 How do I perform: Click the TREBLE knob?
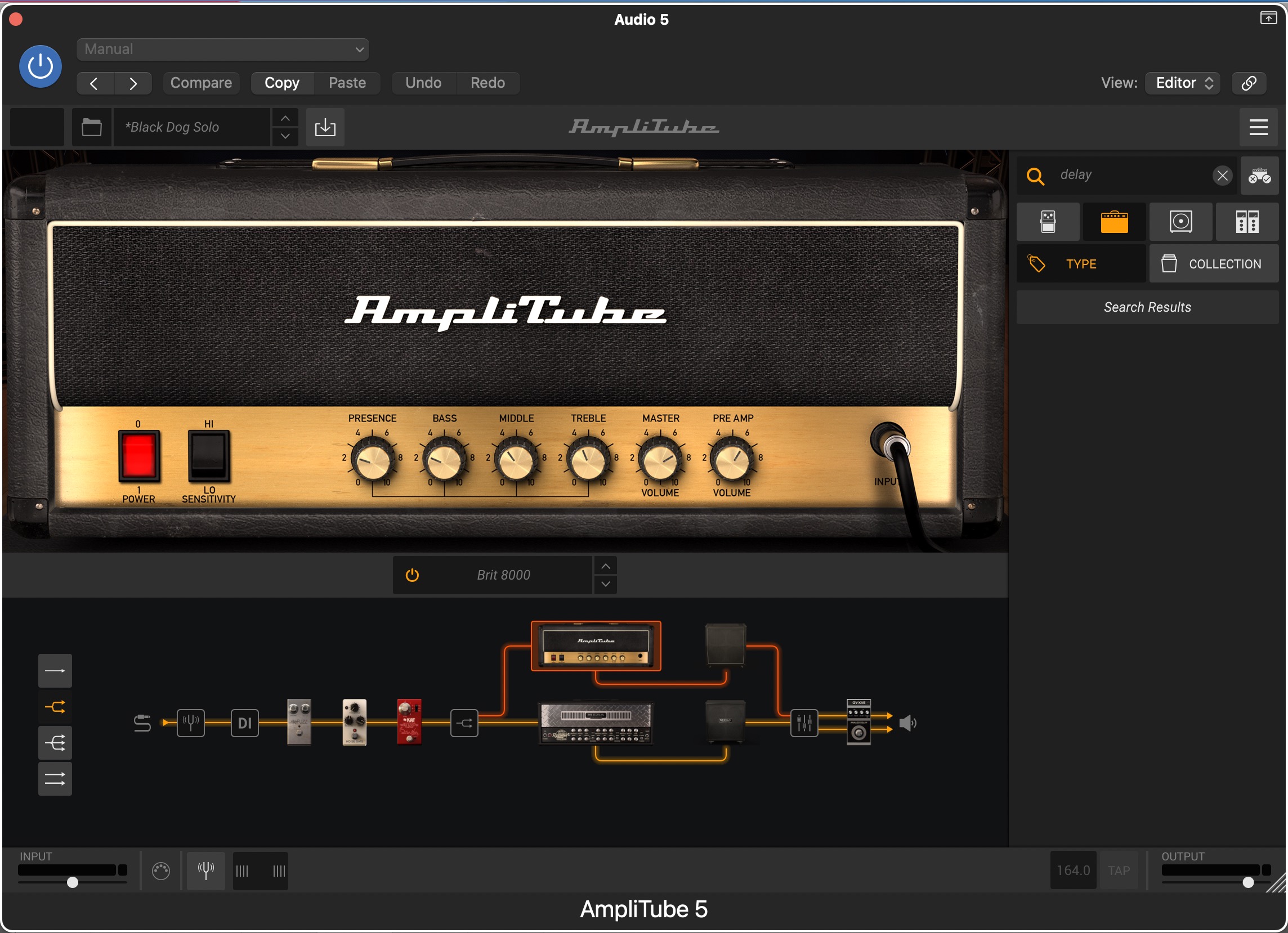(x=588, y=461)
